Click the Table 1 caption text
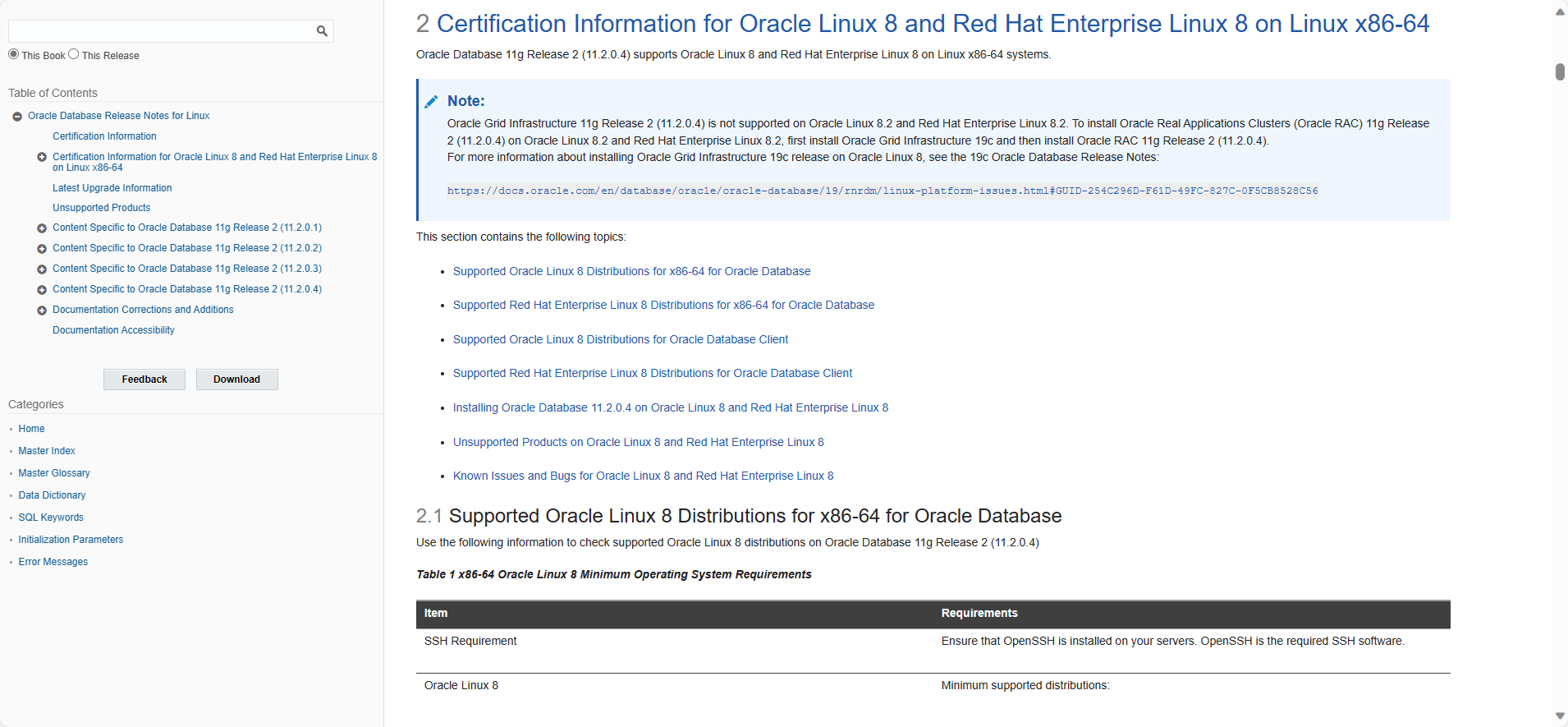 [614, 574]
